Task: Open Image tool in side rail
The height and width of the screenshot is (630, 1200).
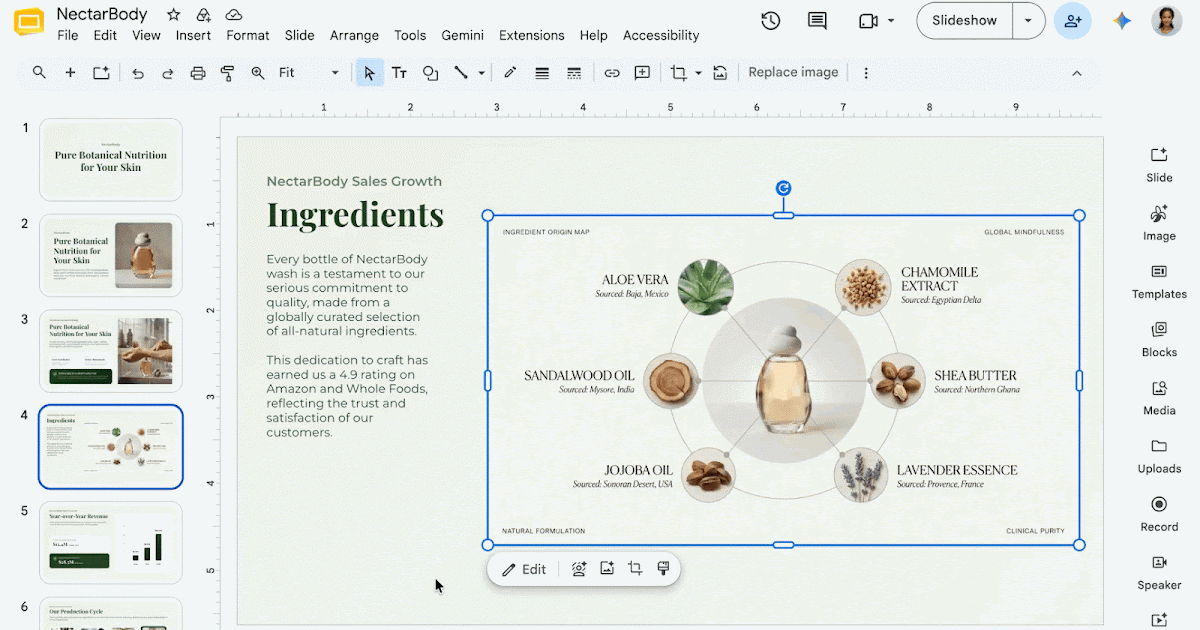Action: pos(1159,223)
